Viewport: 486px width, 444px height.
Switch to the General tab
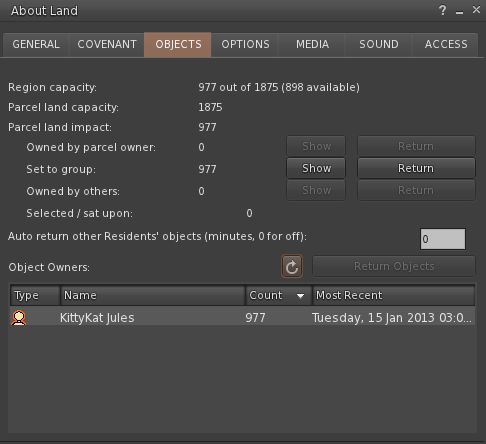(x=36, y=45)
